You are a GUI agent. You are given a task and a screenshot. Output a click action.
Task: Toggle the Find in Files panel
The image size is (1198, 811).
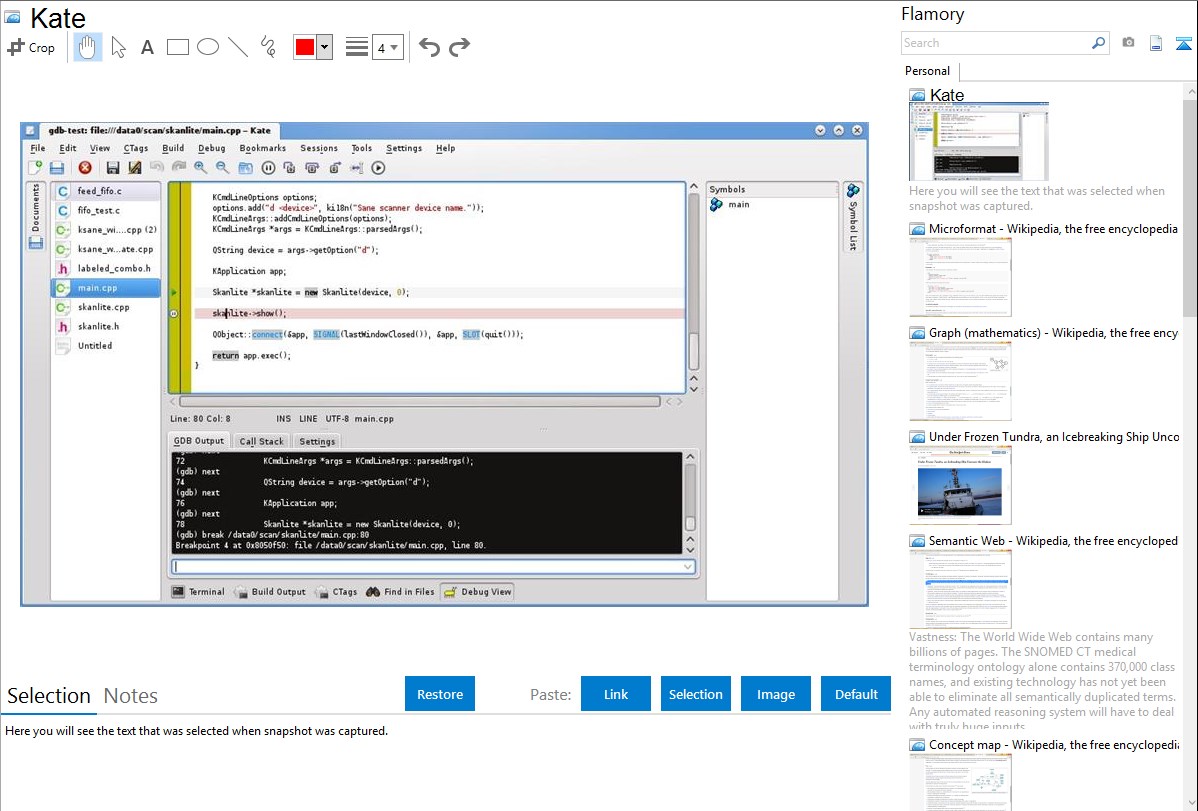(x=400, y=592)
